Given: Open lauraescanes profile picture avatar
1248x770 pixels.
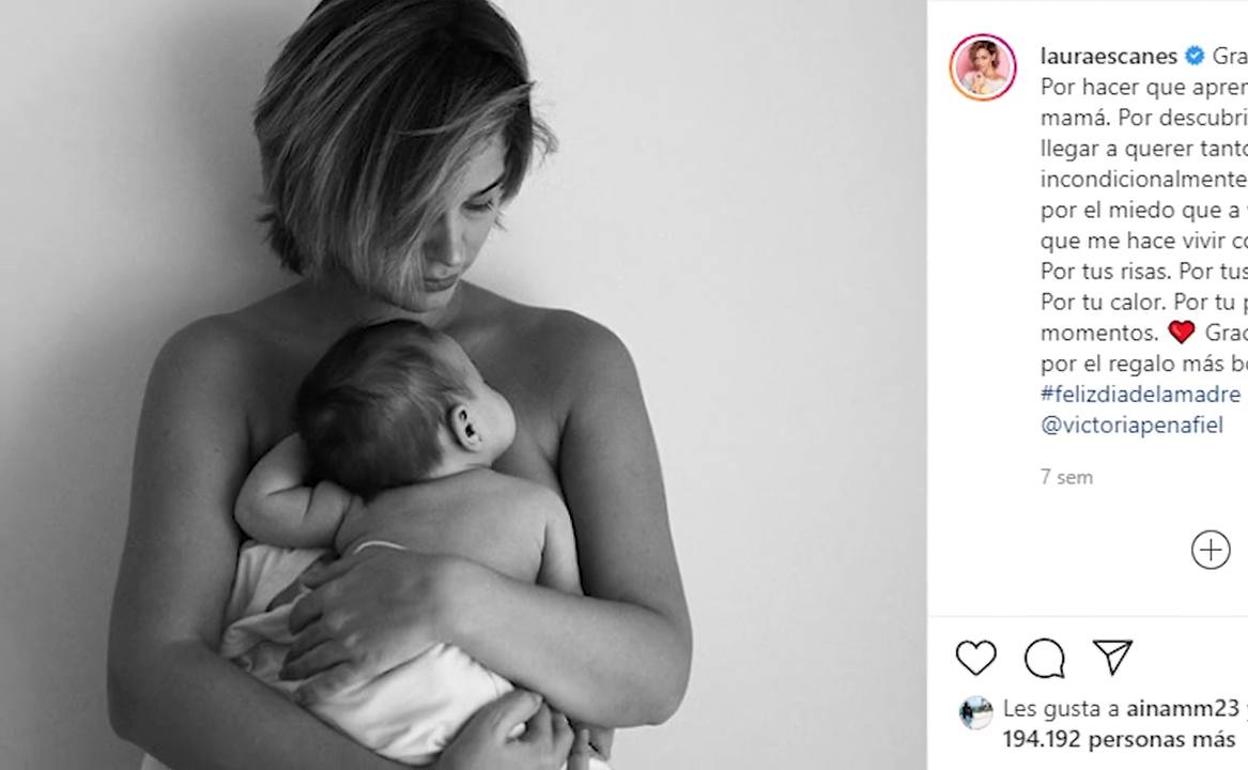Looking at the screenshot, I should click(983, 67).
